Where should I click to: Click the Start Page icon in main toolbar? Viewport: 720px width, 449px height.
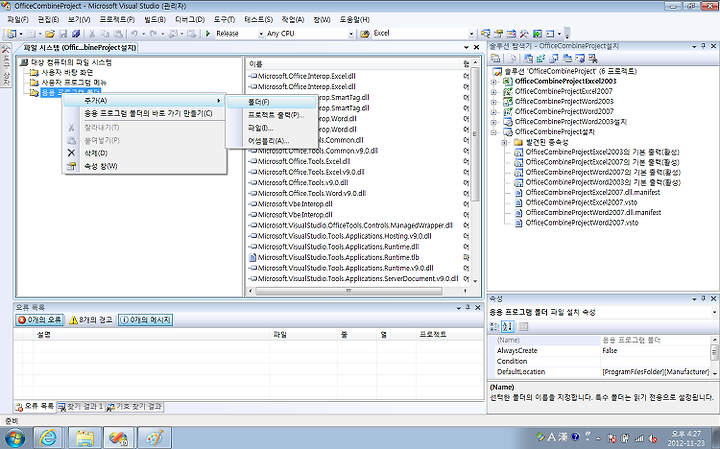click(x=537, y=34)
